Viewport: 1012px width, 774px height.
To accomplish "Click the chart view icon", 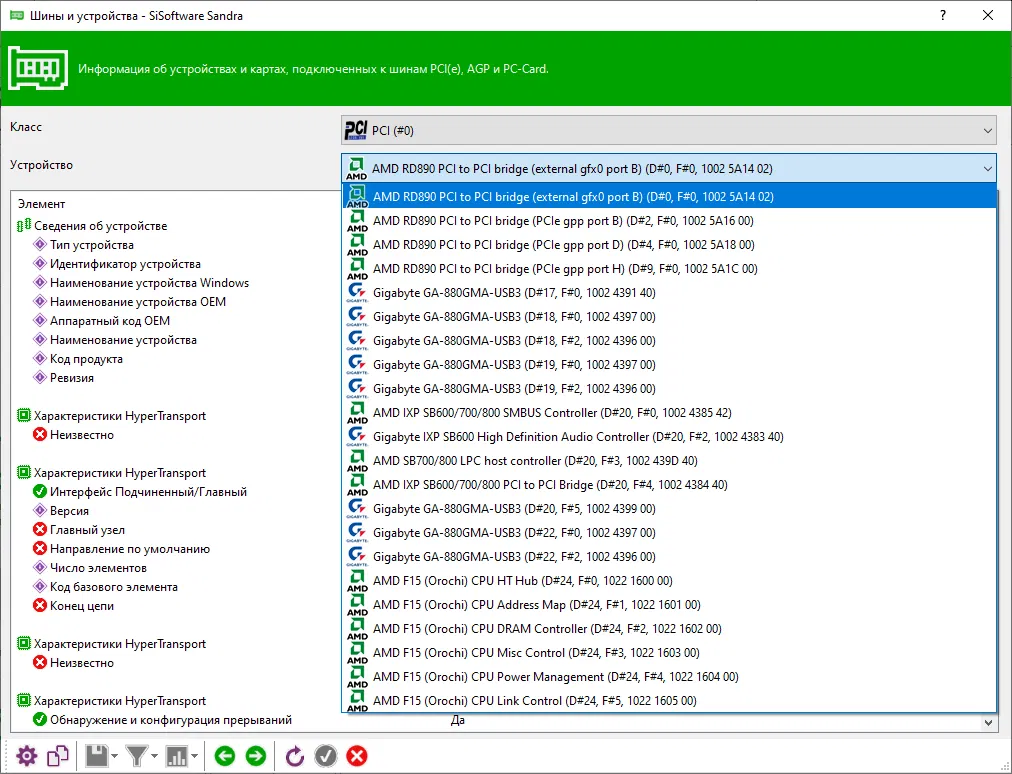I will pyautogui.click(x=177, y=756).
